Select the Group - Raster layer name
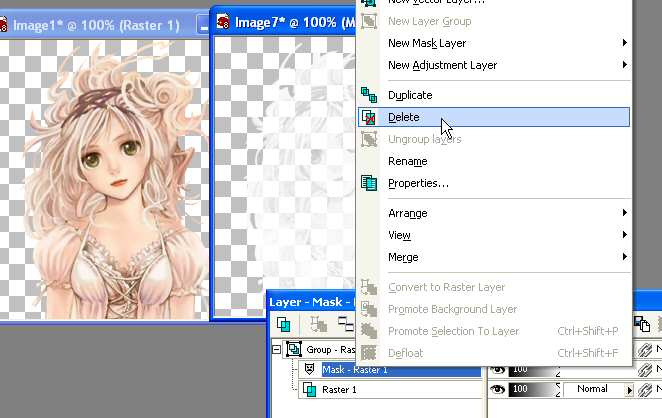Viewport: 662px width, 418px height. [x=331, y=350]
